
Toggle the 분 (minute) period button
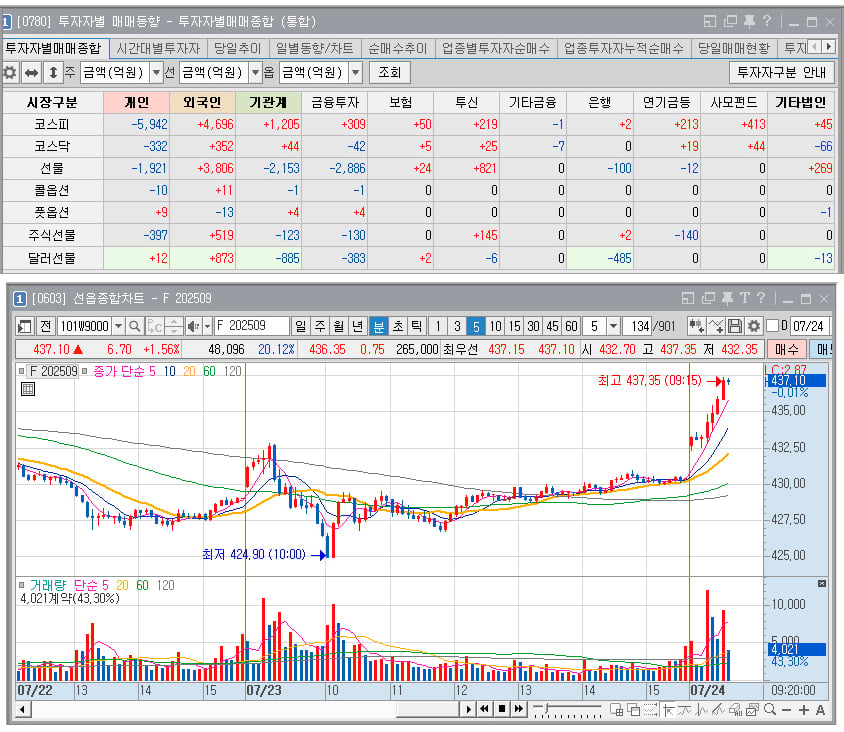click(x=378, y=326)
